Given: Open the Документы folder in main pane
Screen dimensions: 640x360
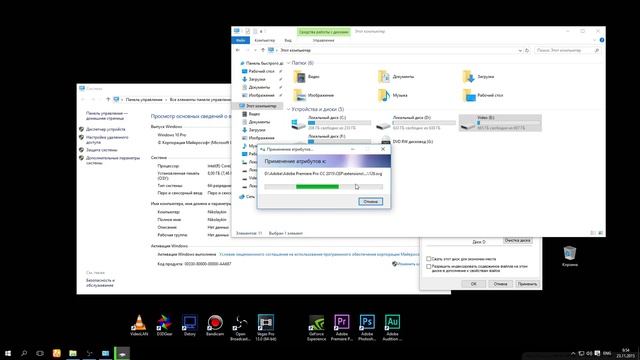Looking at the screenshot, I should click(x=396, y=76).
